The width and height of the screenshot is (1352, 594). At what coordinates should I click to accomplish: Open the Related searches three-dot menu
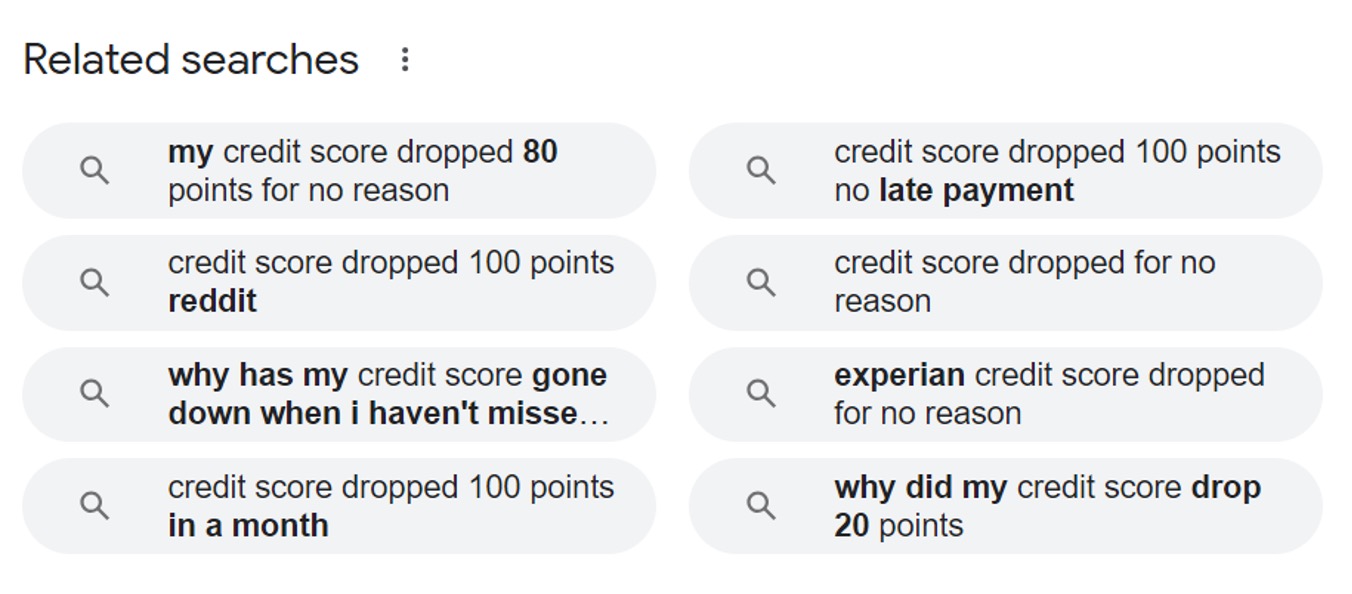(x=405, y=60)
